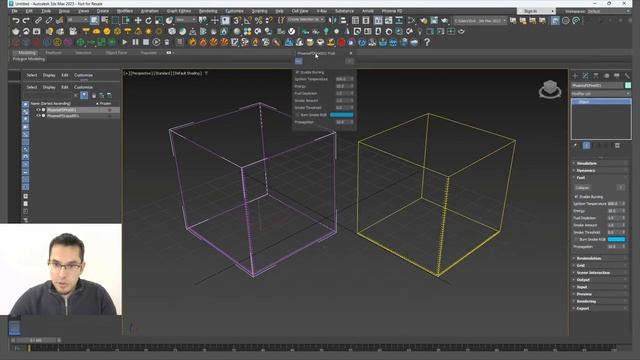
Task: Click the Render Setup teapot icon
Action: click(x=424, y=20)
